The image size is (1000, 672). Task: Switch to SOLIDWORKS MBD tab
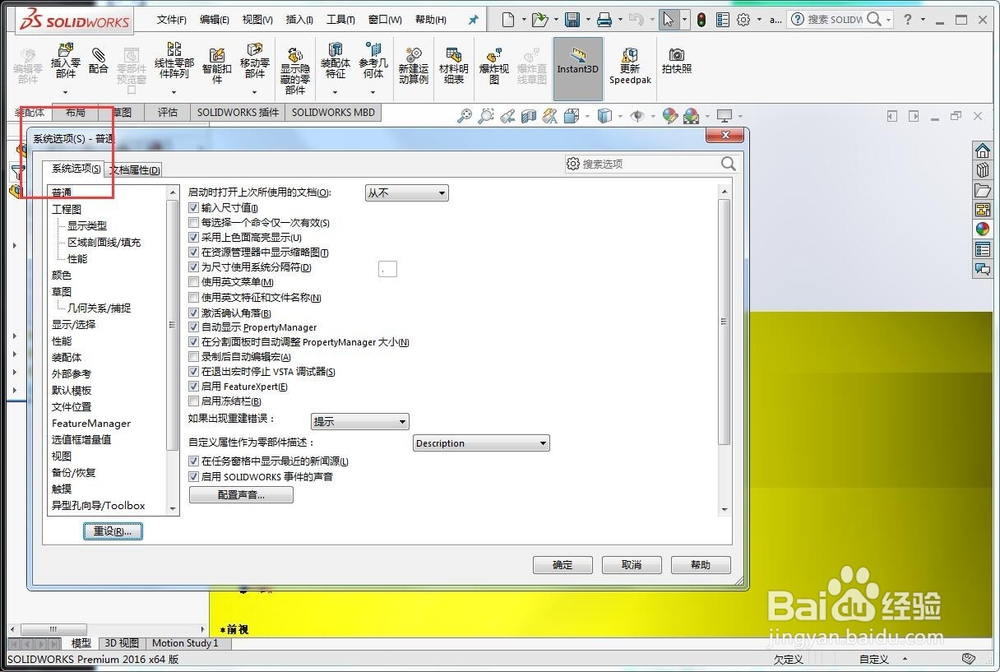(334, 112)
